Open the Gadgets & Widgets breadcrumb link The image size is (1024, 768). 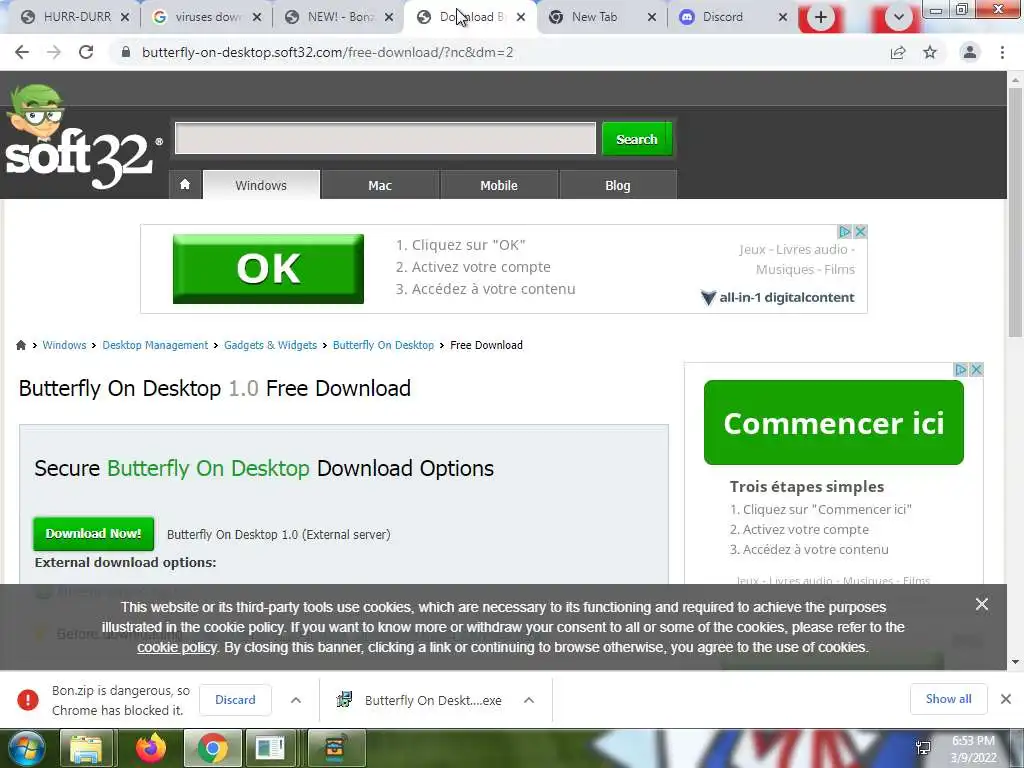pyautogui.click(x=270, y=345)
